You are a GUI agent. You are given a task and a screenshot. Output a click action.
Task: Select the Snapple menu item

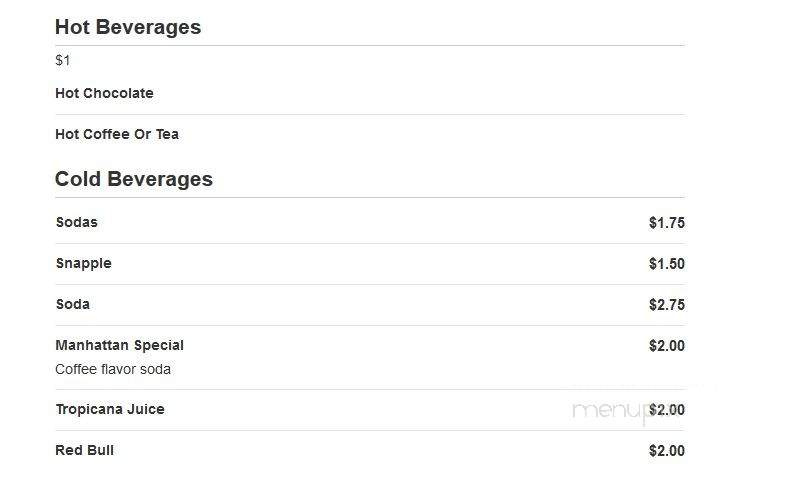(84, 264)
